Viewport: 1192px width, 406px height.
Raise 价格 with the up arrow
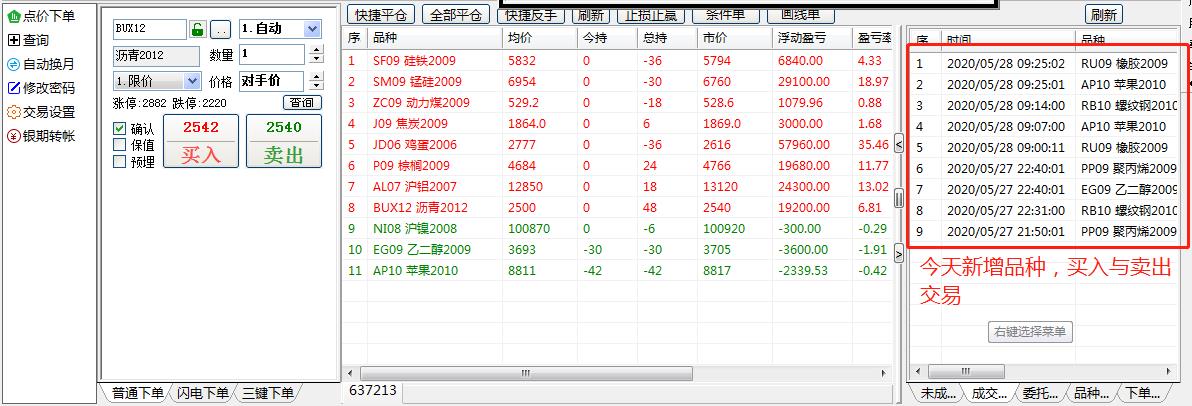coord(316,76)
